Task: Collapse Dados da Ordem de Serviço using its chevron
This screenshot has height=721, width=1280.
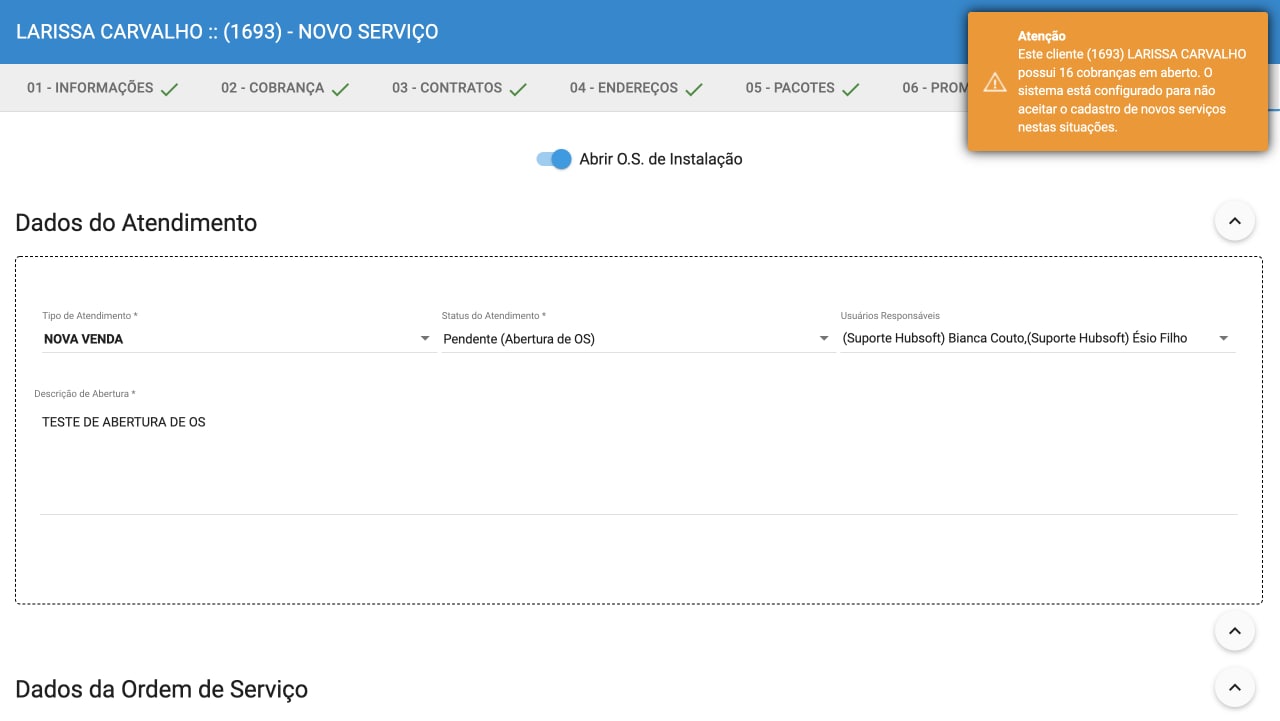Action: click(1234, 688)
